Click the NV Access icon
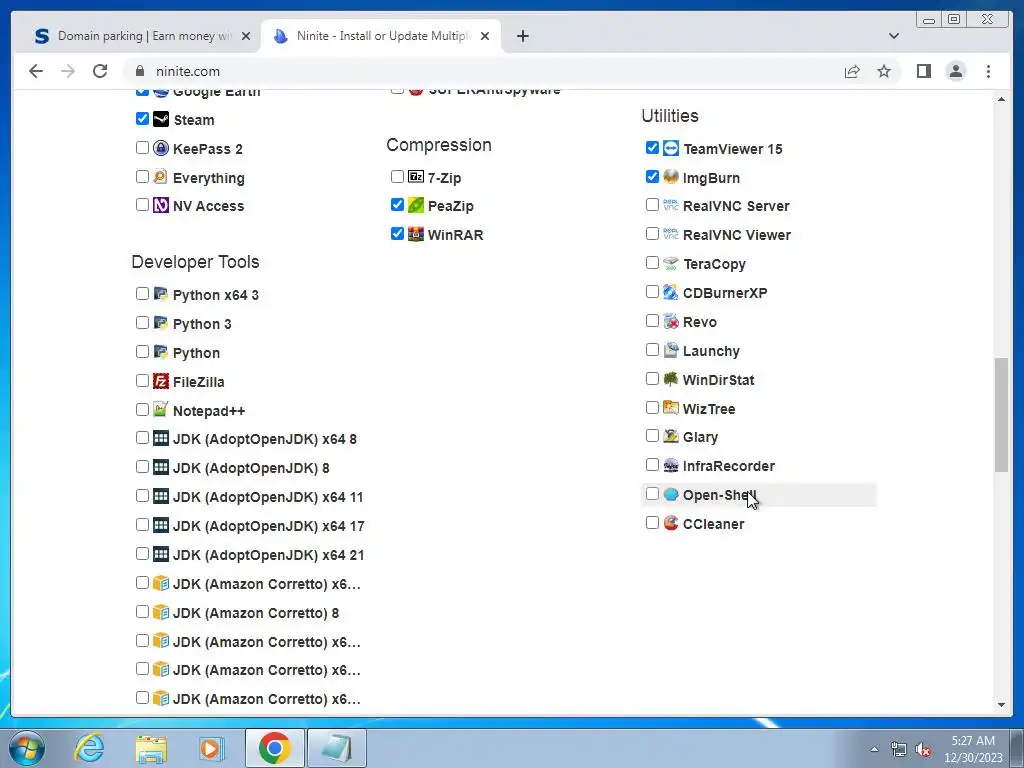Viewport: 1024px width, 768px height. click(x=161, y=205)
